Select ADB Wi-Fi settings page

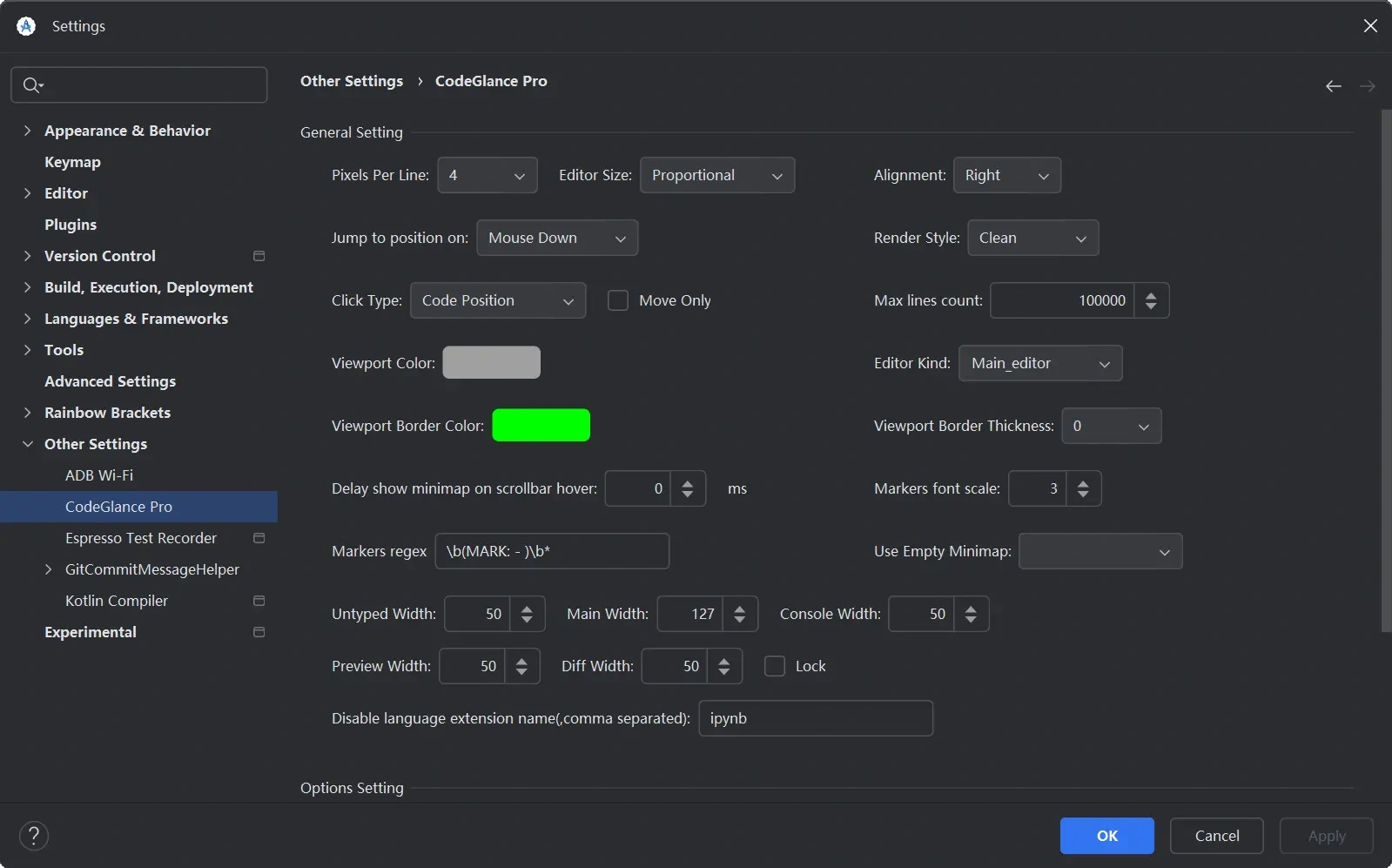[x=99, y=475]
